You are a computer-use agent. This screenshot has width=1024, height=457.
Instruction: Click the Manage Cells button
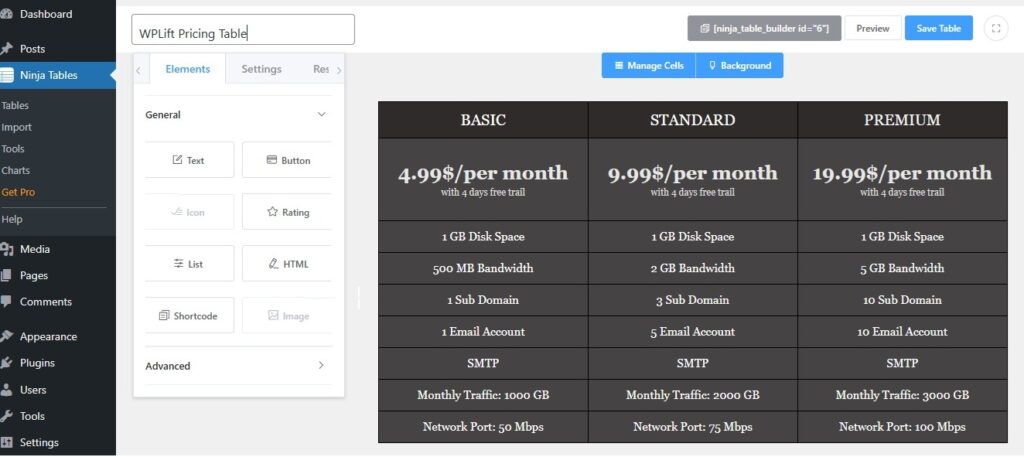(649, 65)
